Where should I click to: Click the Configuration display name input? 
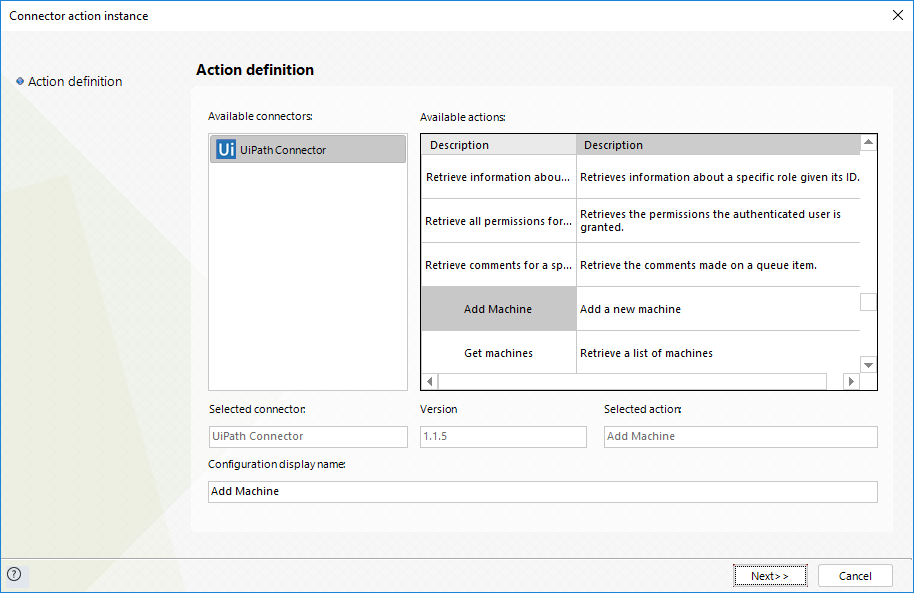click(543, 492)
